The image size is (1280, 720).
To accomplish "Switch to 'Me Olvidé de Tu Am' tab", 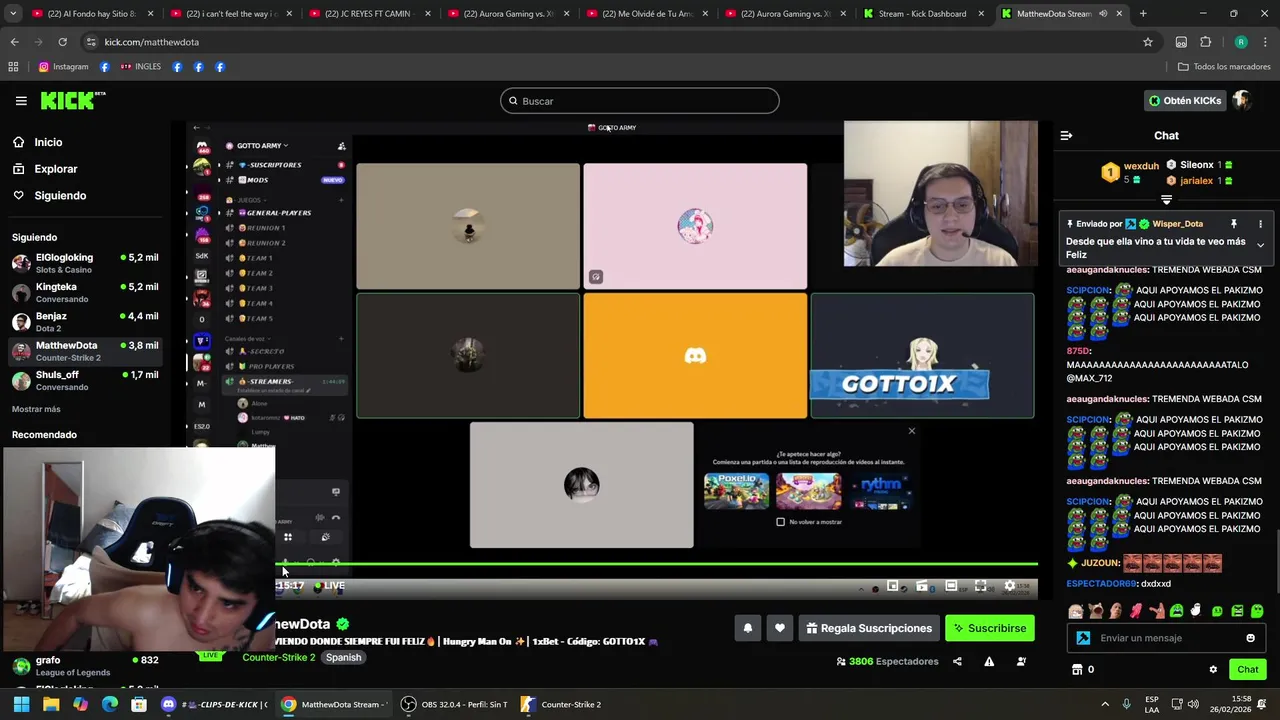I will (646, 14).
